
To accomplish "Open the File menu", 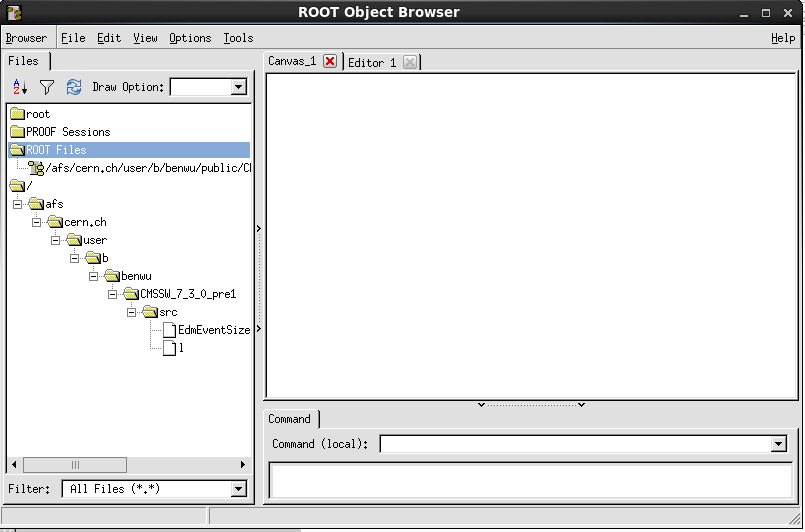I will [73, 38].
